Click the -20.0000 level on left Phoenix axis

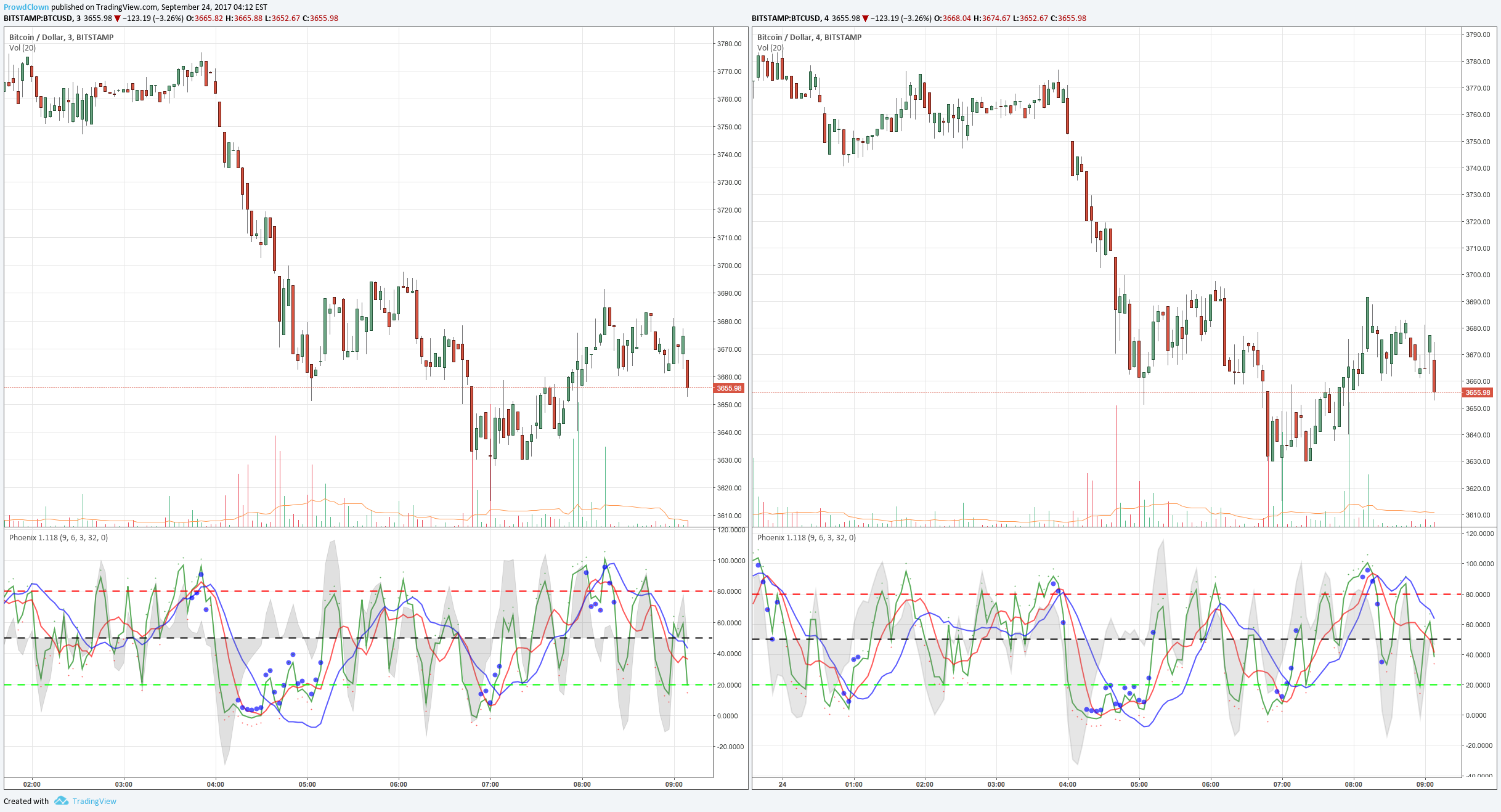pyautogui.click(x=730, y=747)
